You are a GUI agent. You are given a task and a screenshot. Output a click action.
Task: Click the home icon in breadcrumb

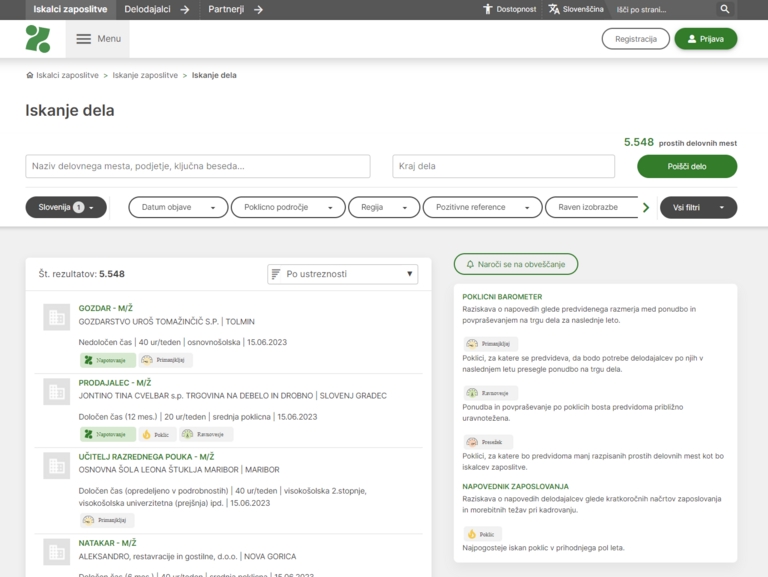click(x=30, y=75)
